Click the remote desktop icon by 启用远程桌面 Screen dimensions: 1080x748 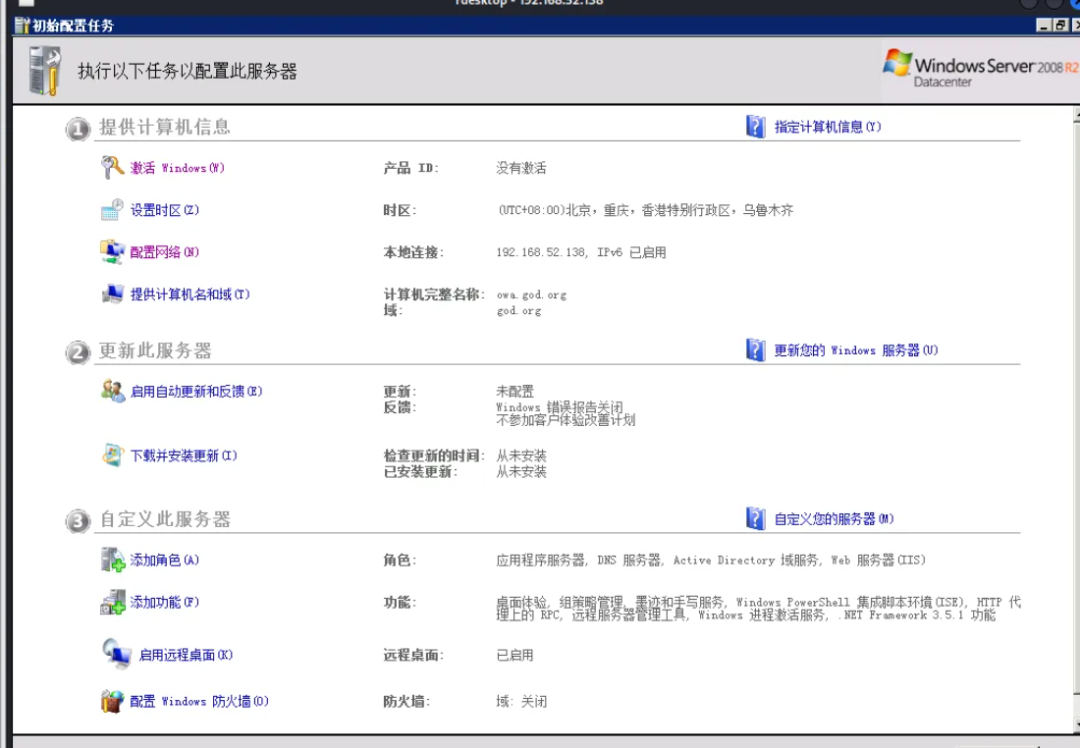click(116, 654)
